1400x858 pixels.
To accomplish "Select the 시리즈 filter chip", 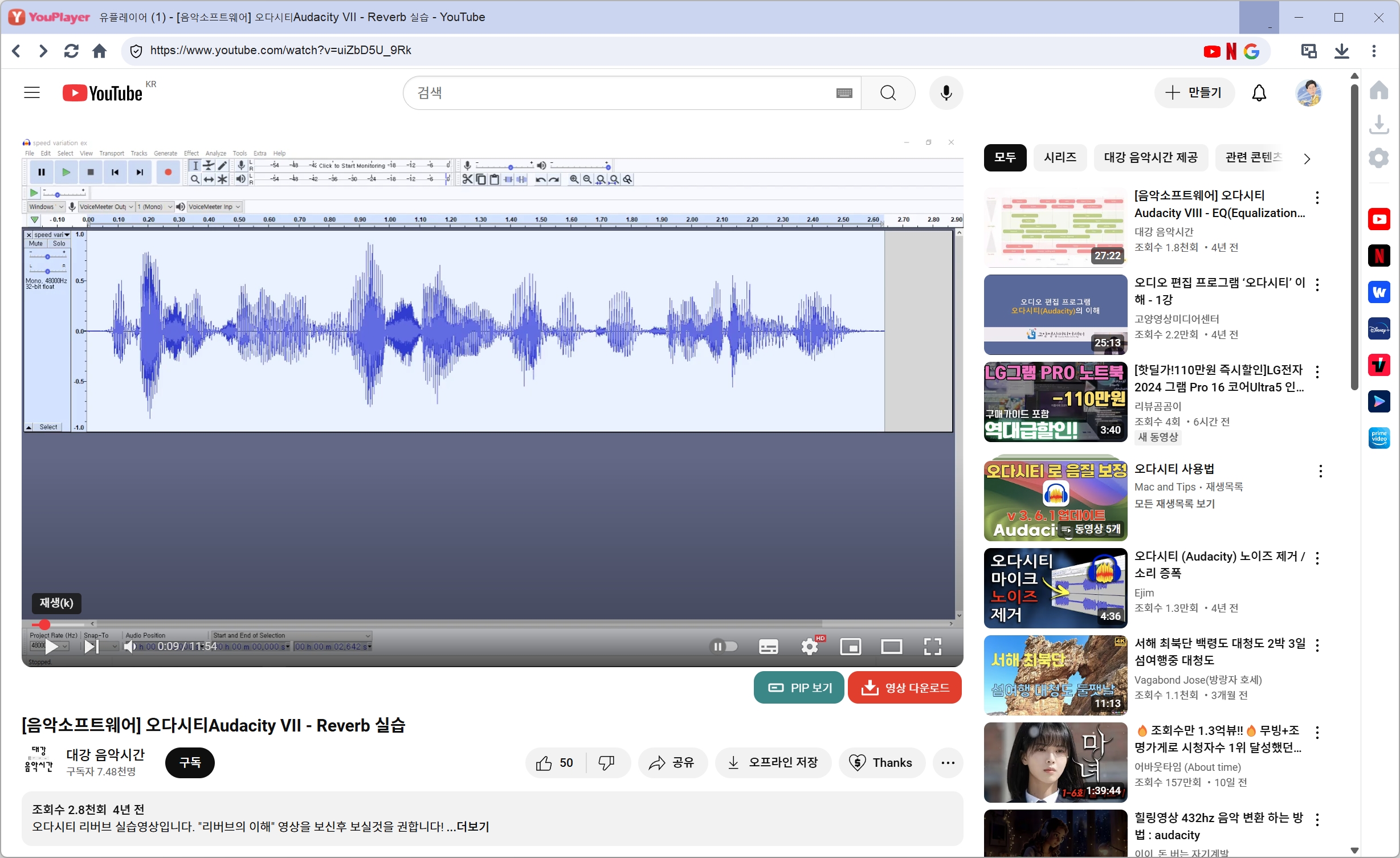I will tap(1060, 157).
